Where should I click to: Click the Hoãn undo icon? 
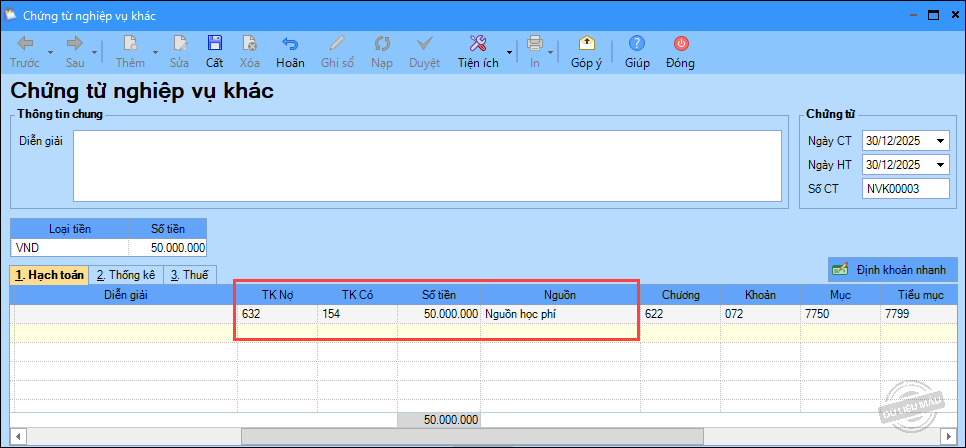(290, 44)
